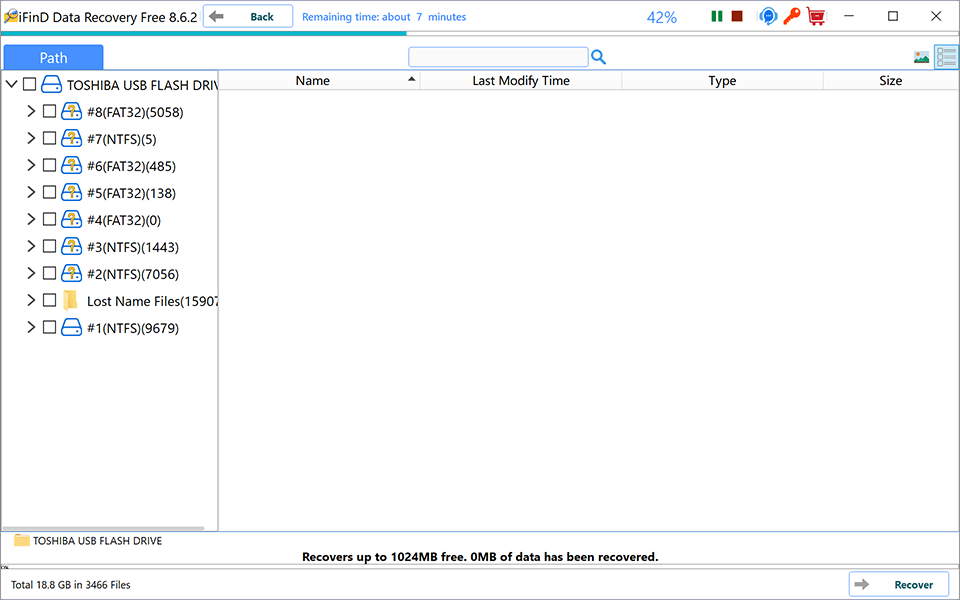Expand the #4(FAT32)(0) node
The width and height of the screenshot is (960, 600).
pyautogui.click(x=31, y=219)
